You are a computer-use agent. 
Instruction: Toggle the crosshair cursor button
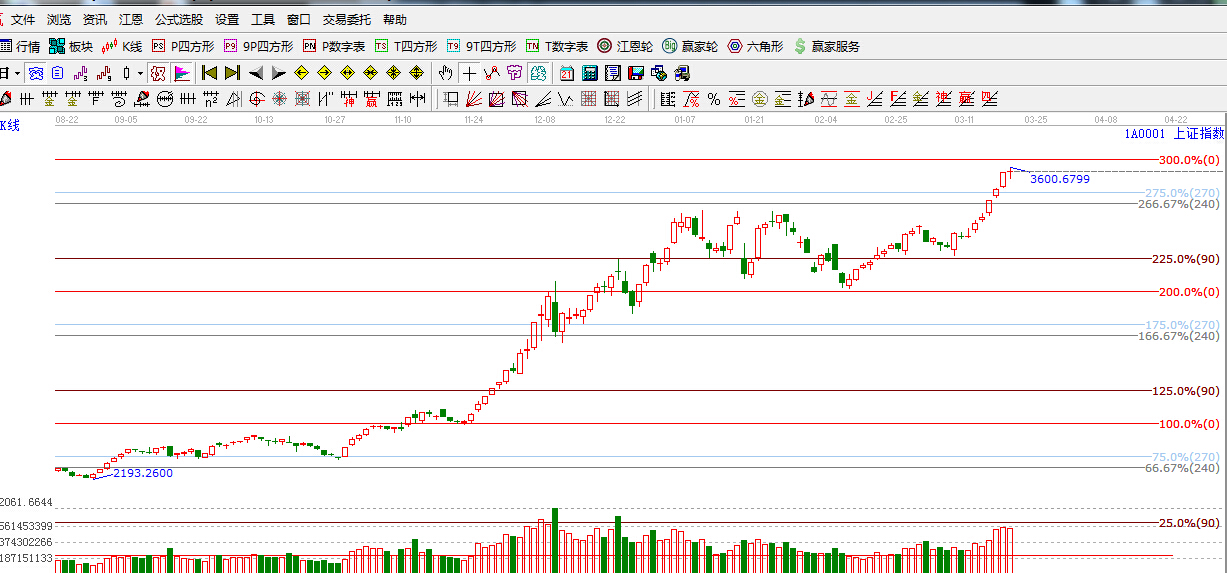click(468, 73)
